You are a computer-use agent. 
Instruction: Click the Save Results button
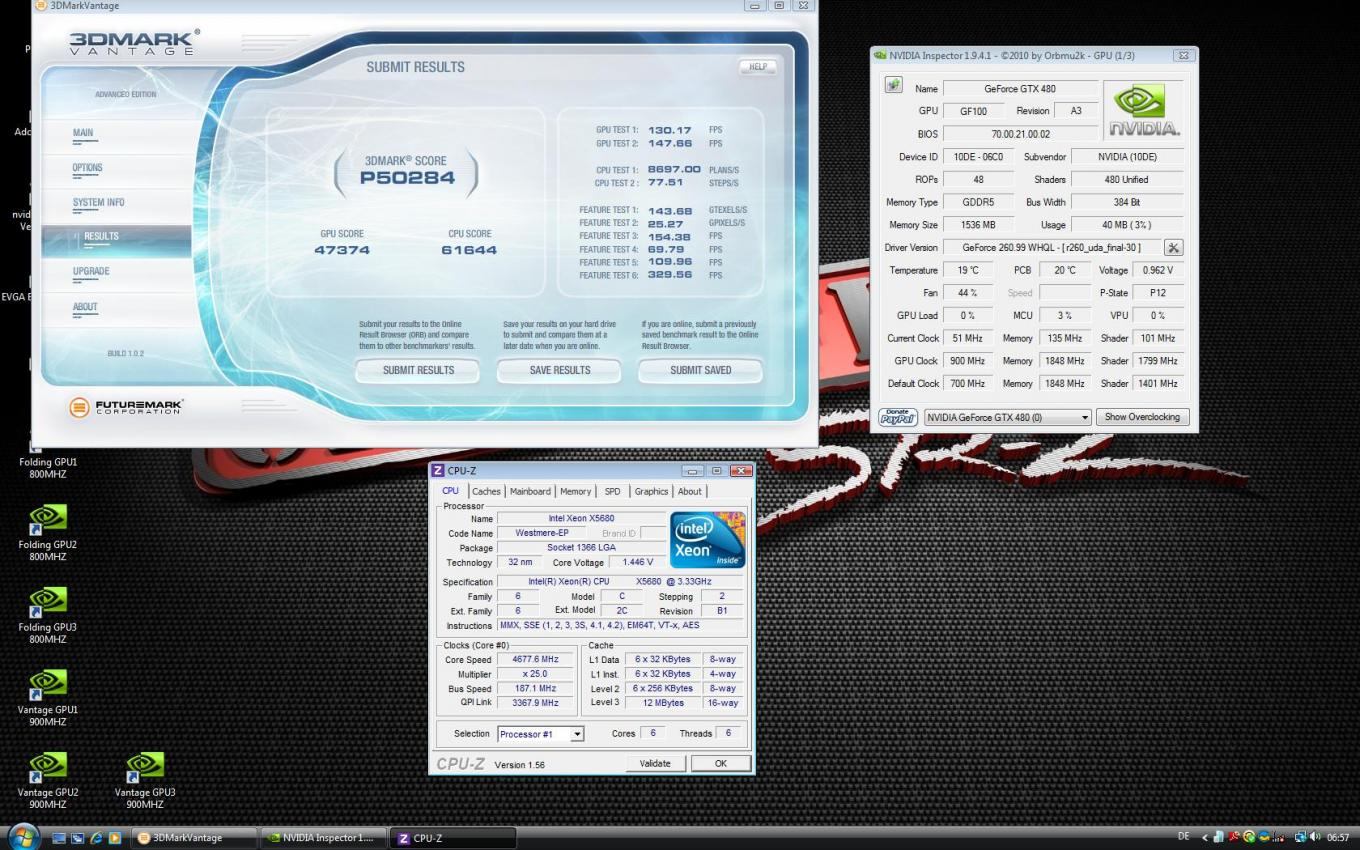pyautogui.click(x=559, y=370)
